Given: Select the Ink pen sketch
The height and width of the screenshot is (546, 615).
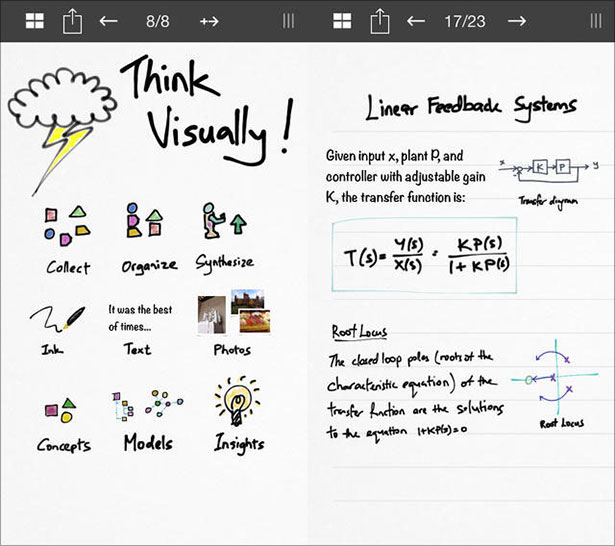Looking at the screenshot, I should click(x=60, y=319).
